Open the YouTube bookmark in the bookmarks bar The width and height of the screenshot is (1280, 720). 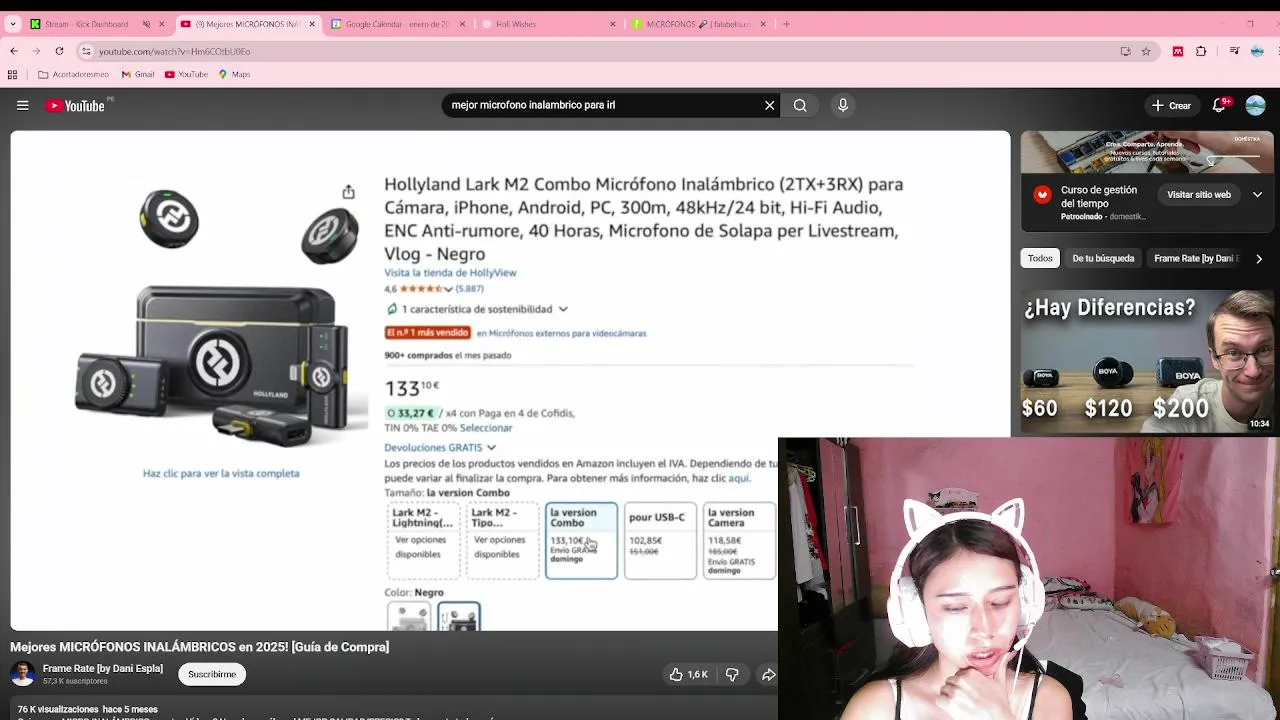(186, 74)
